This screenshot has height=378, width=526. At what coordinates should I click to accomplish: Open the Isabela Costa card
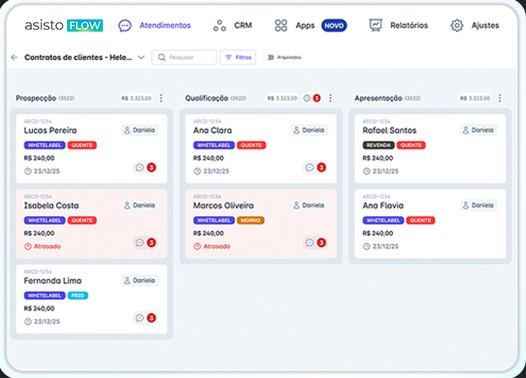[92, 224]
